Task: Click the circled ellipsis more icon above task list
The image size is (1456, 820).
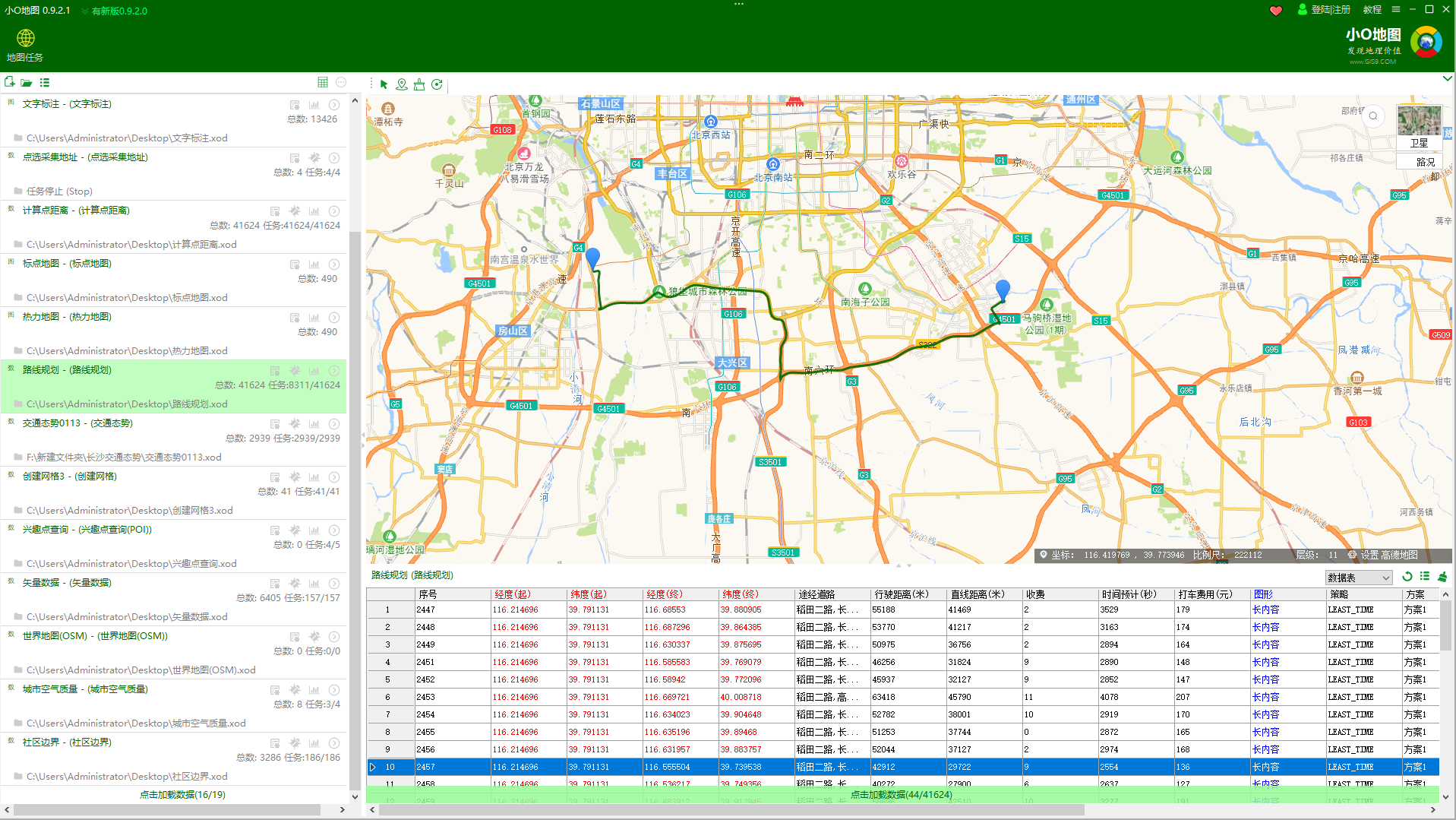Action: 341,82
